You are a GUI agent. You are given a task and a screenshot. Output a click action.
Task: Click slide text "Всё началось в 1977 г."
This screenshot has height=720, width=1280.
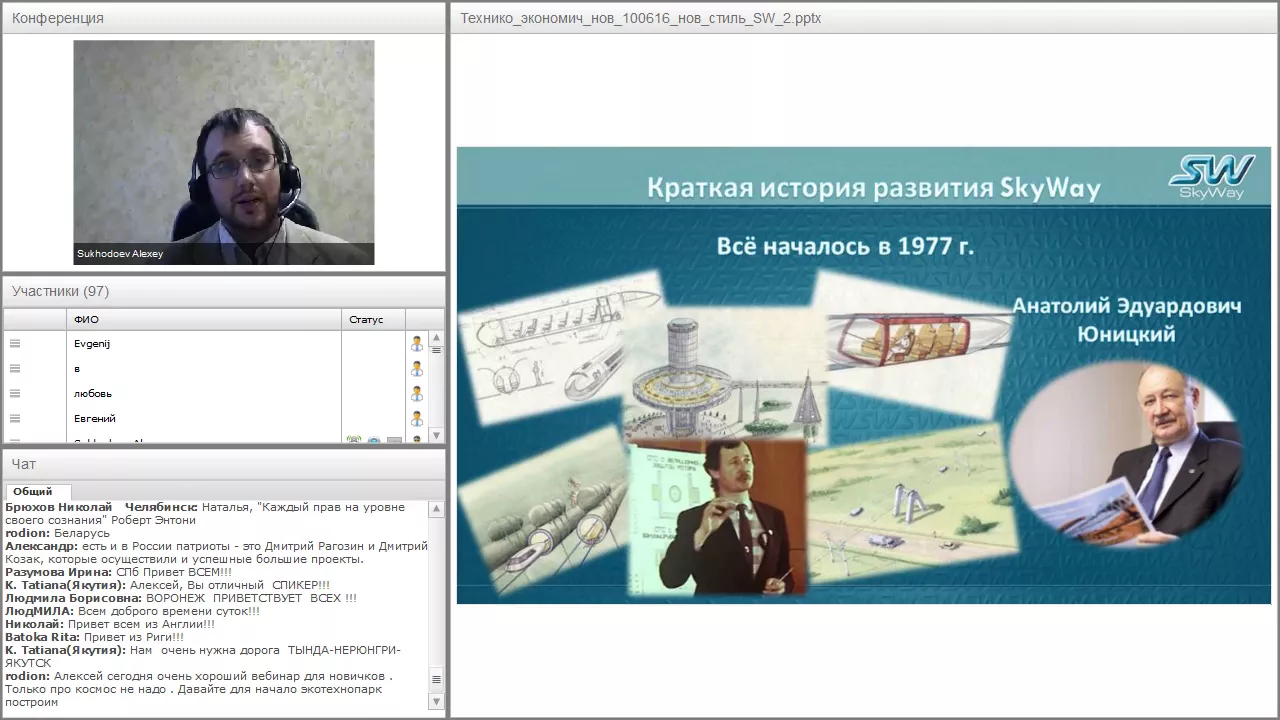(x=845, y=246)
